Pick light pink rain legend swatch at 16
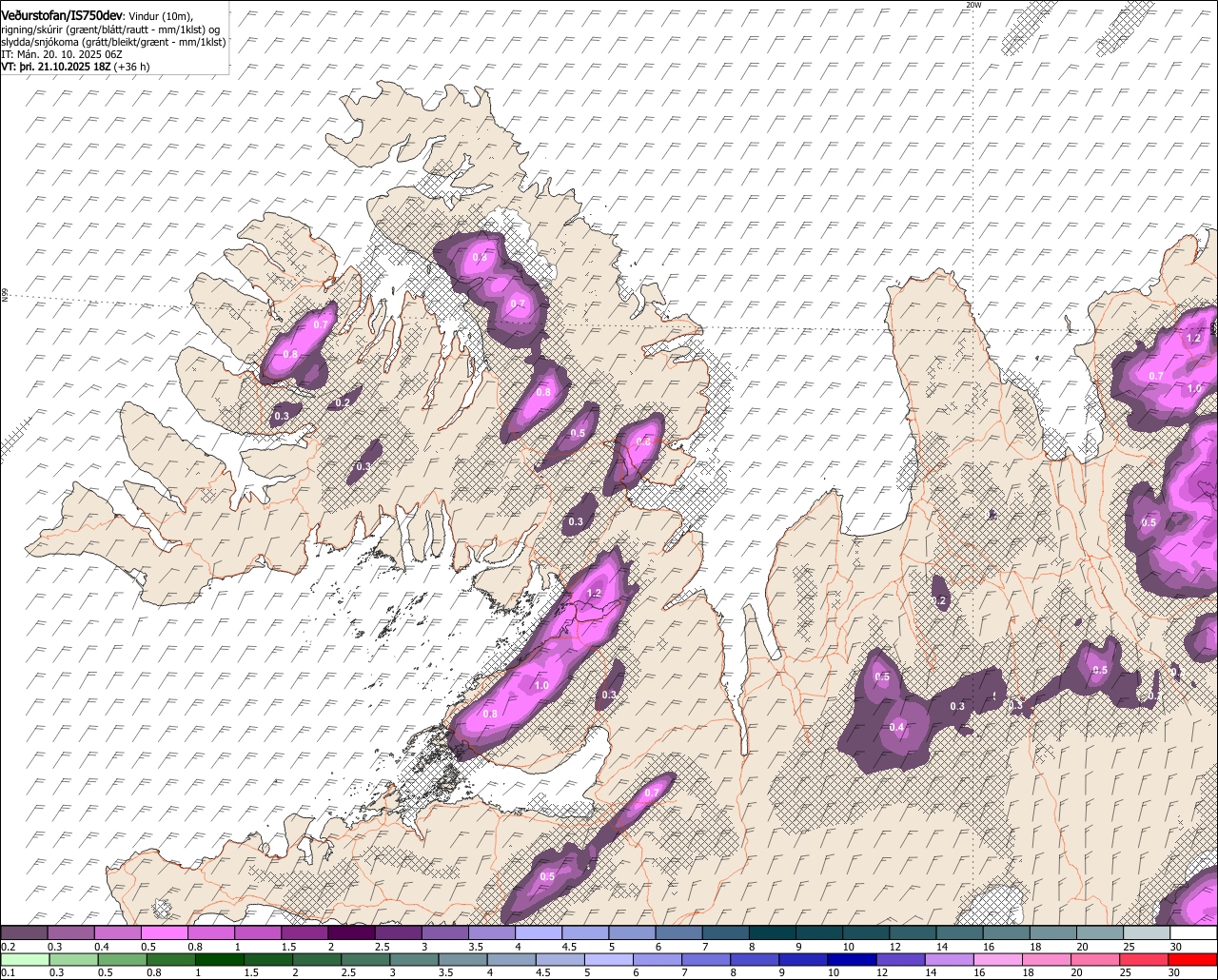The width and height of the screenshot is (1218, 980). (x=998, y=959)
